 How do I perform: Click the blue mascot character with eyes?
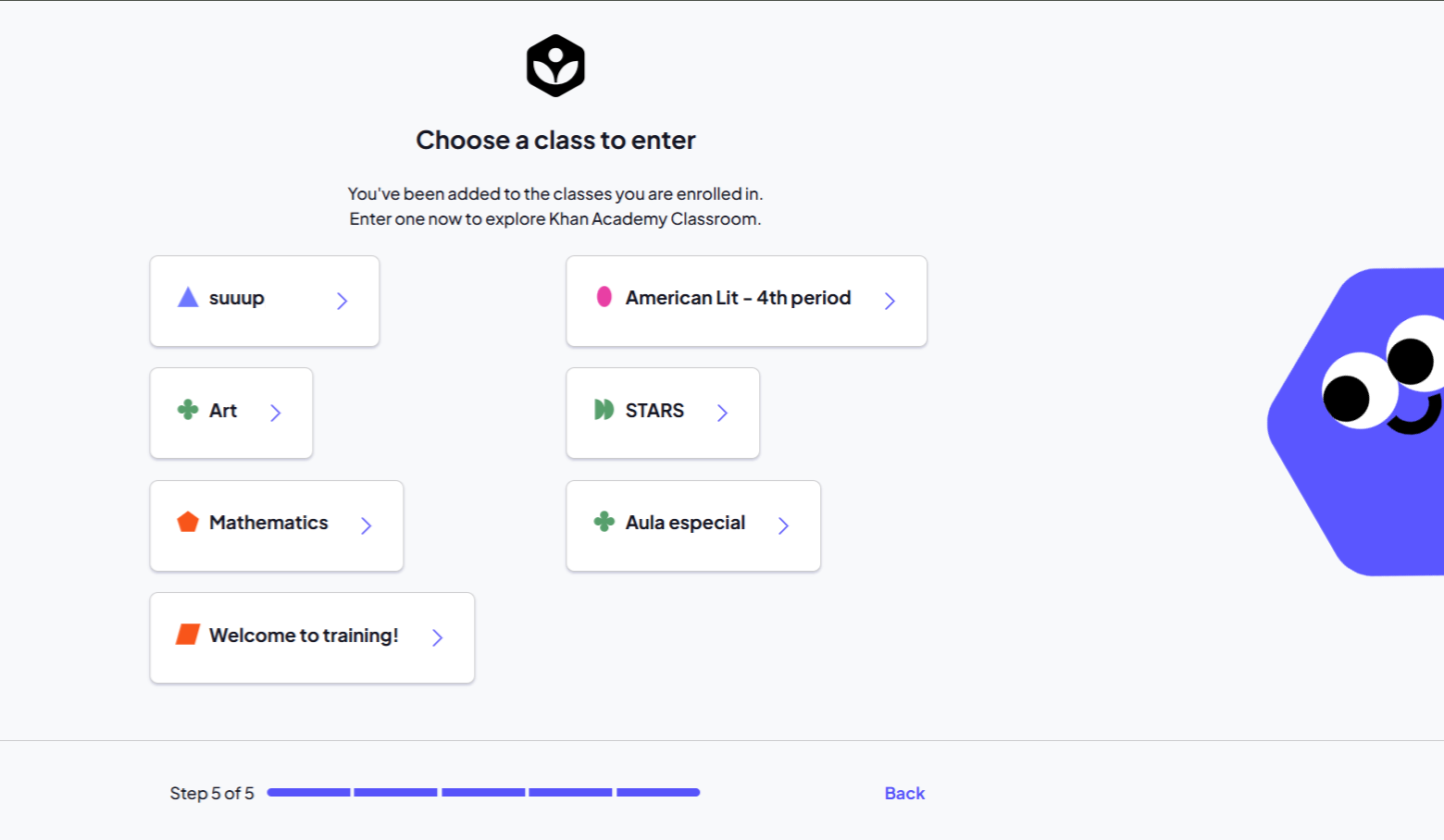point(1355,422)
